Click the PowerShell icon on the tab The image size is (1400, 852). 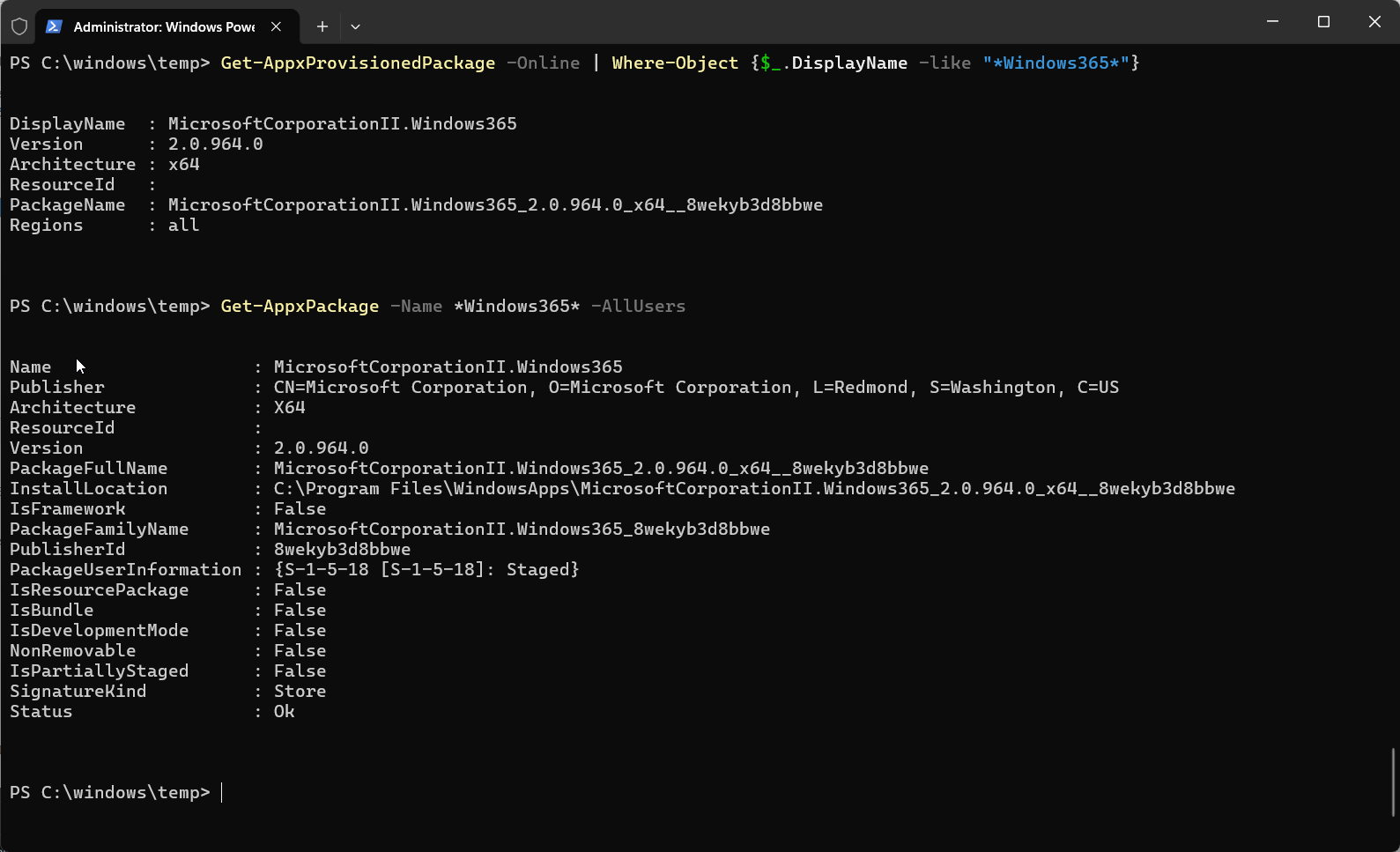(54, 26)
